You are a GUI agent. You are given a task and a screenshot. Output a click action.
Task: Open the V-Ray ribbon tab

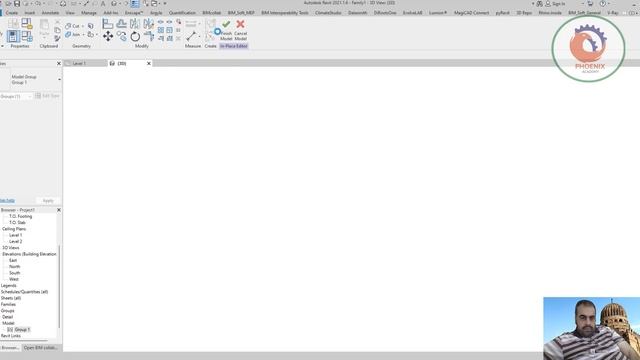pyautogui.click(x=612, y=13)
